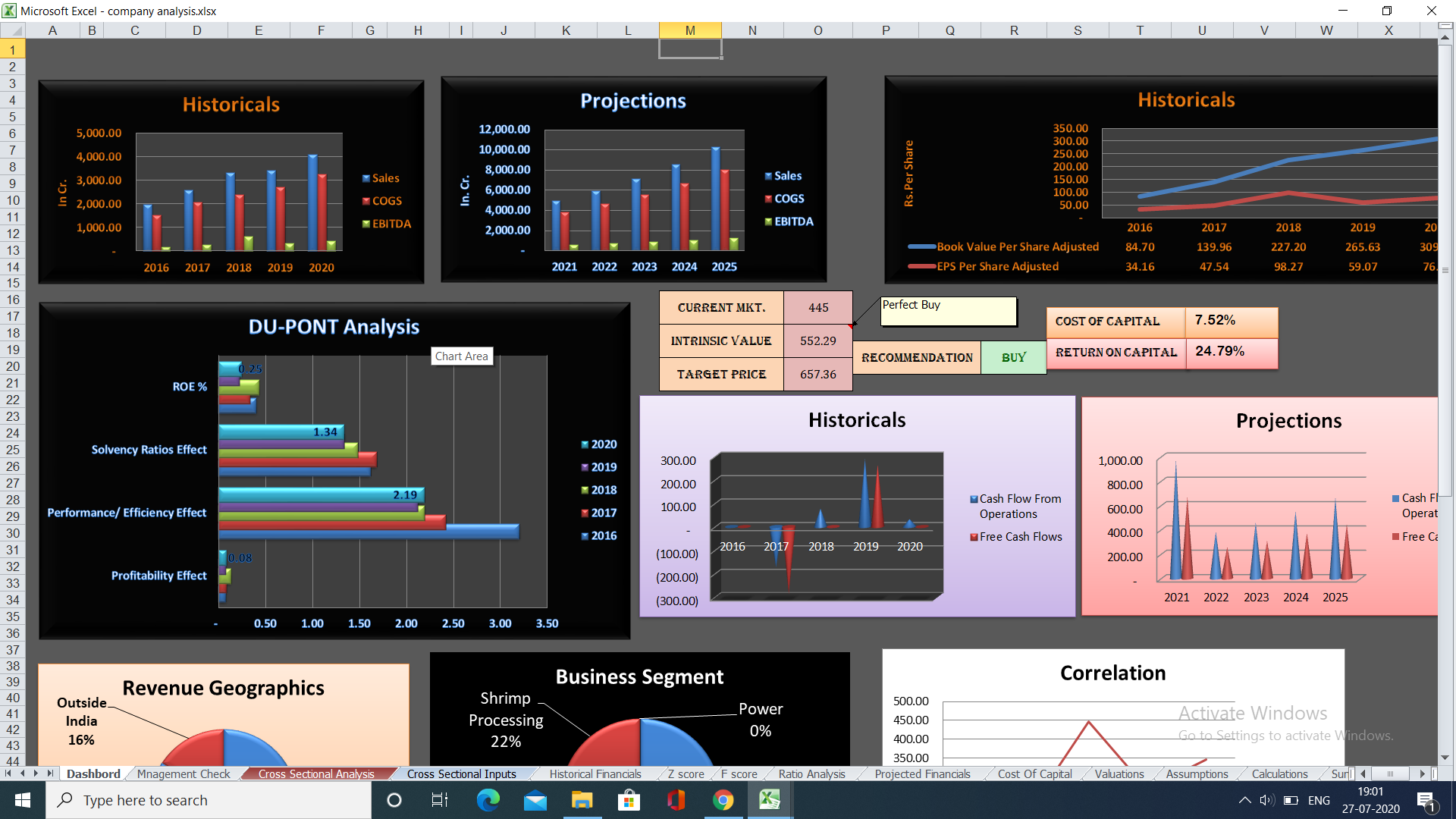
Task: Launch File Explorer from the taskbar
Action: [582, 800]
